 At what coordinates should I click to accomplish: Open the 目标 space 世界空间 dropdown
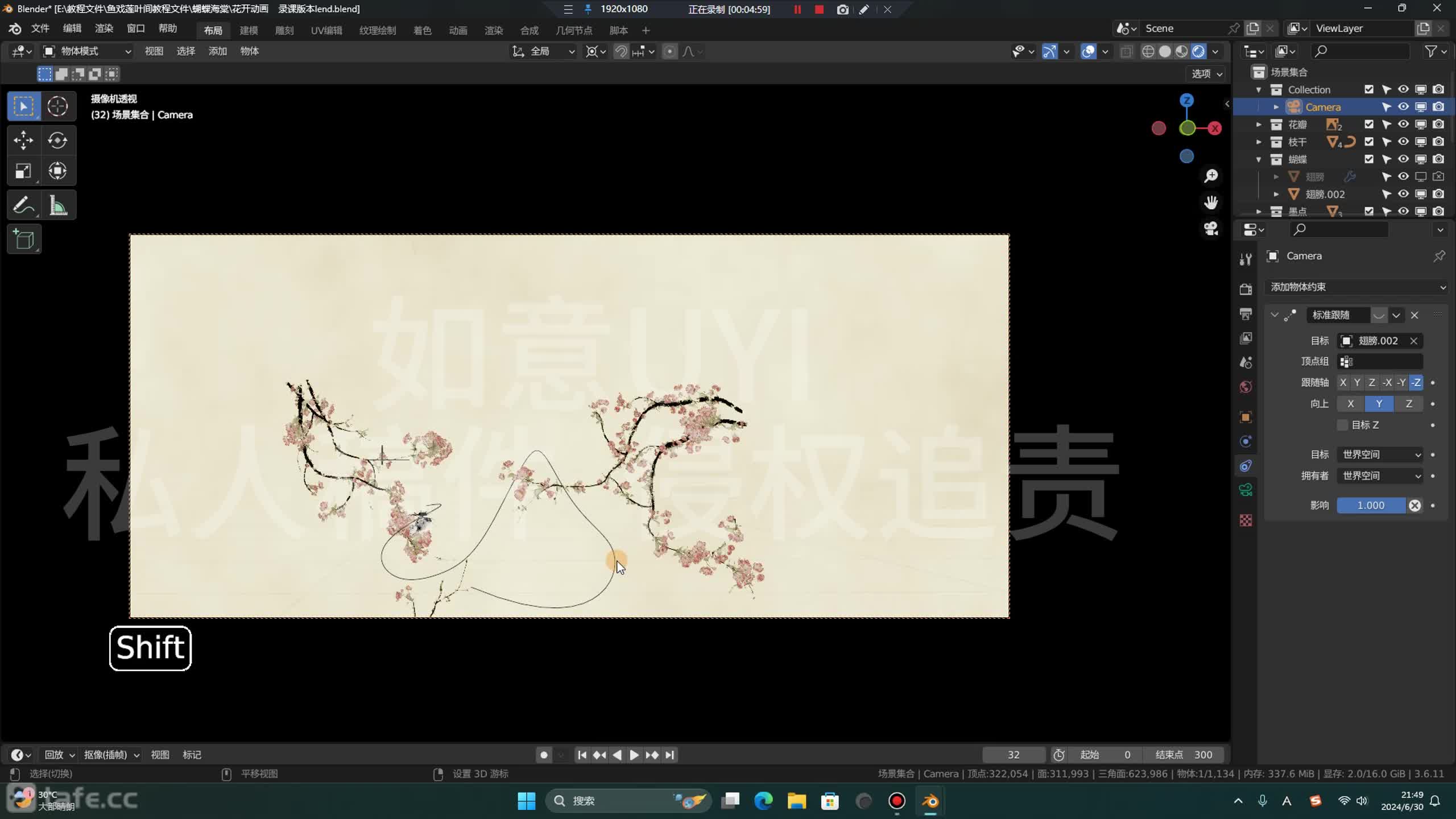pyautogui.click(x=1380, y=454)
